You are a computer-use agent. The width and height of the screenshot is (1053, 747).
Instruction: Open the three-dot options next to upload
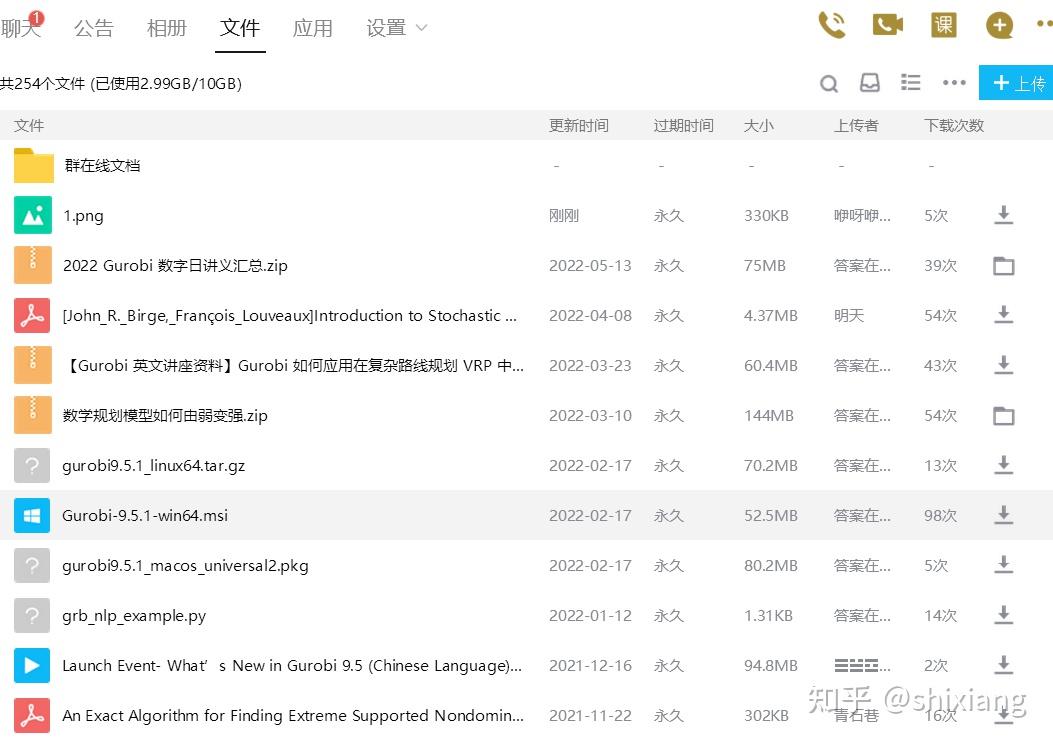pyautogui.click(x=954, y=83)
